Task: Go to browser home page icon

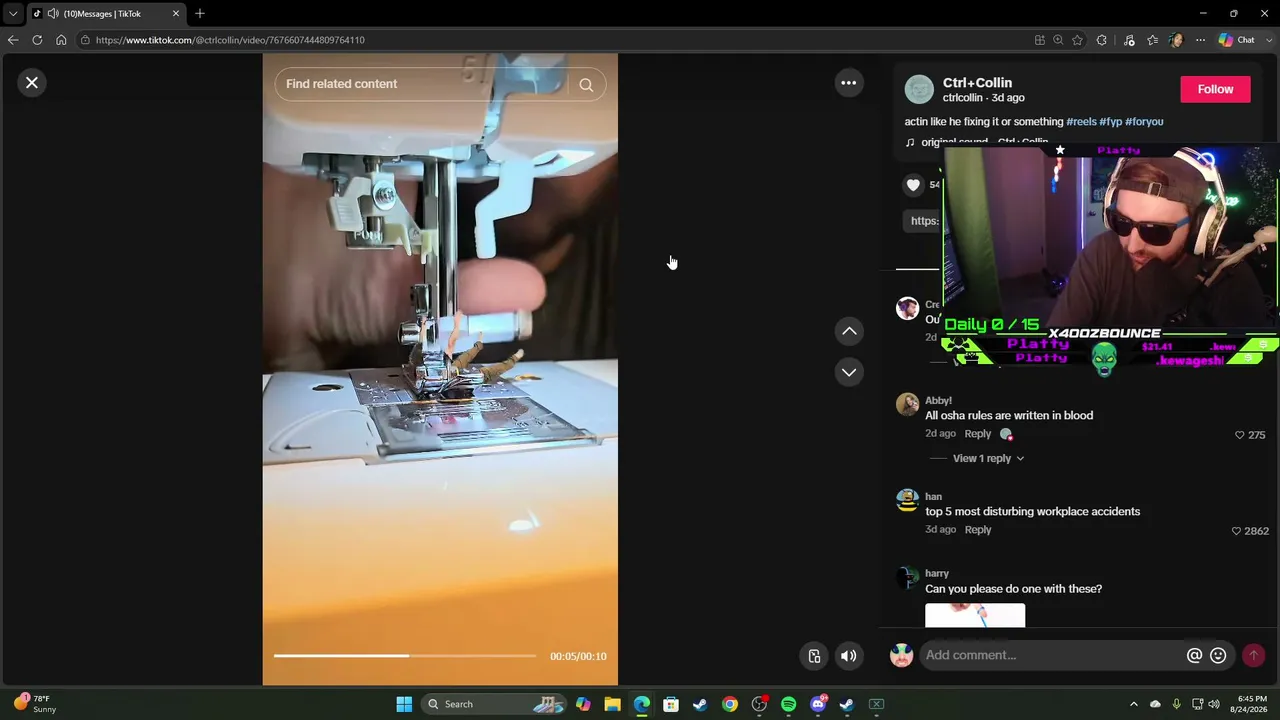Action: [x=61, y=40]
